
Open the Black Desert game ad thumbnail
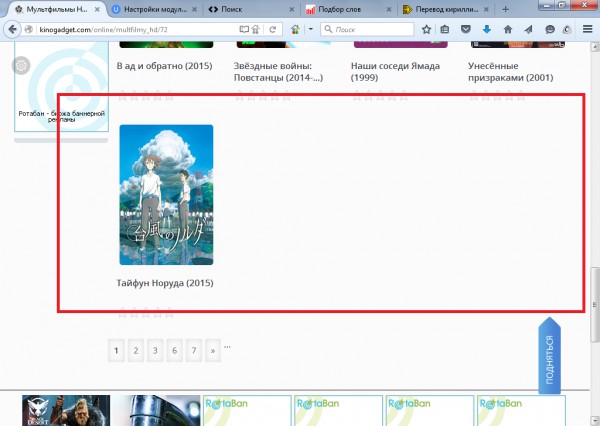point(66,410)
